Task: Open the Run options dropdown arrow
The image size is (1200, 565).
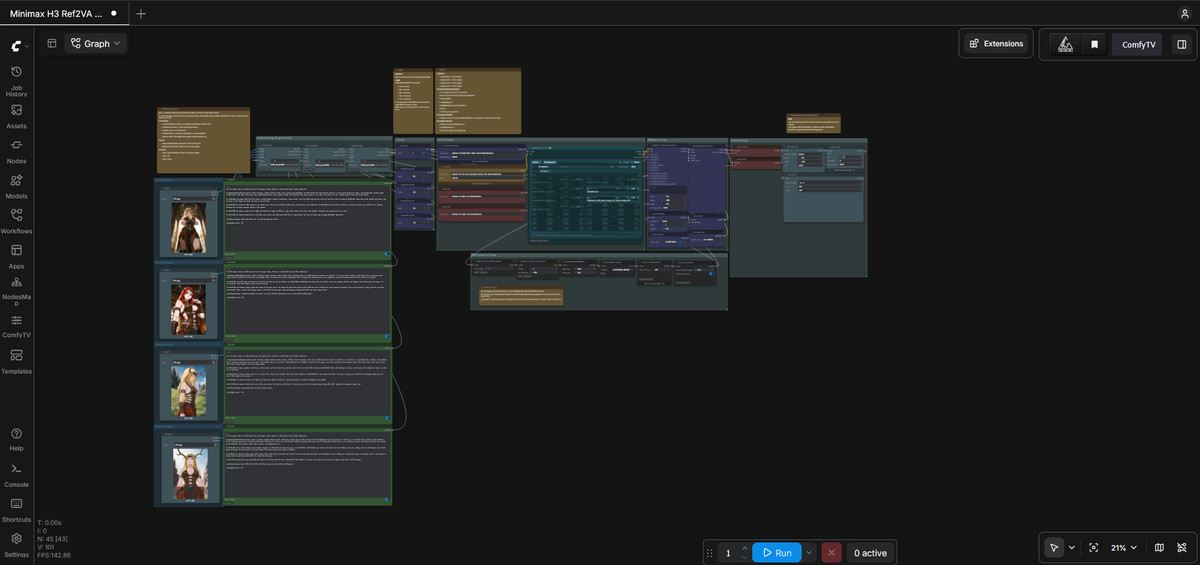Action: pyautogui.click(x=809, y=553)
